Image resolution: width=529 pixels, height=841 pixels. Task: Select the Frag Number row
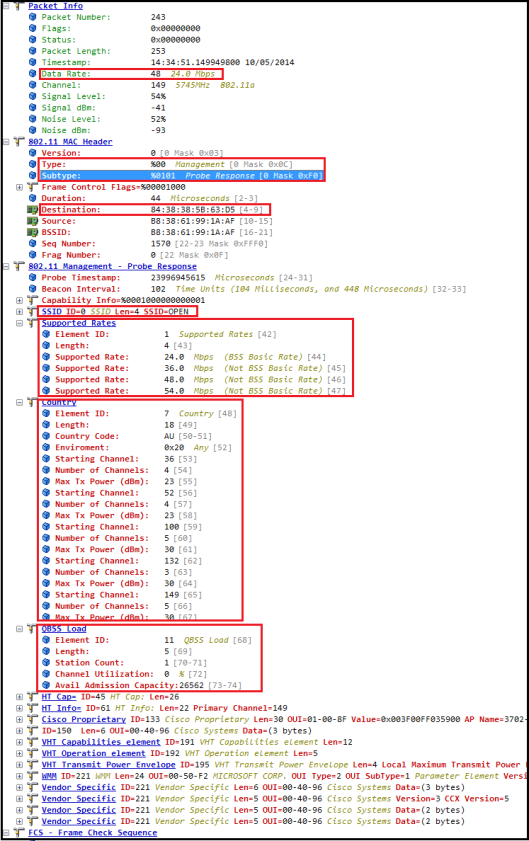coord(128,255)
